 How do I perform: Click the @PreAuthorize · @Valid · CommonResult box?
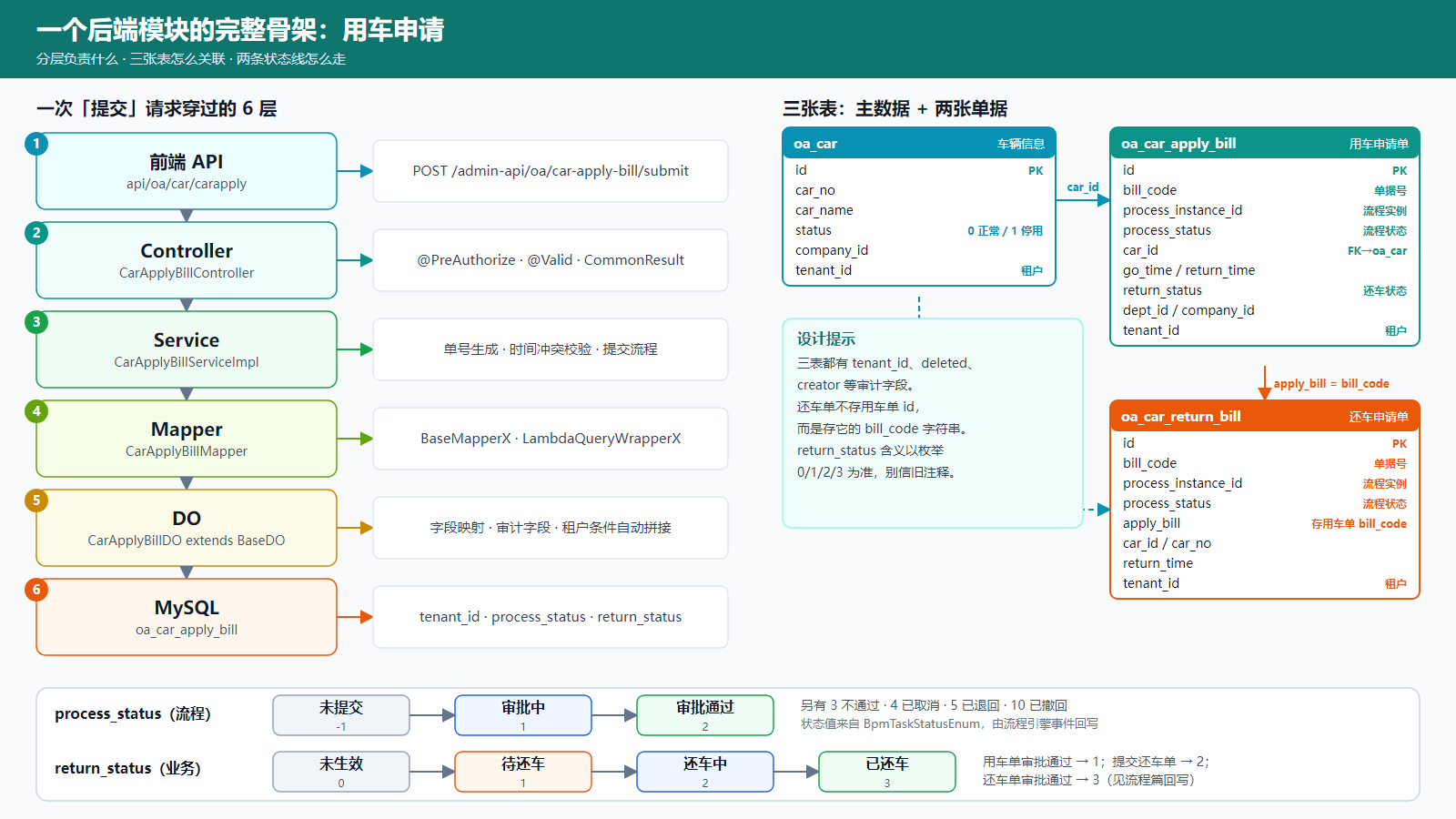(551, 260)
